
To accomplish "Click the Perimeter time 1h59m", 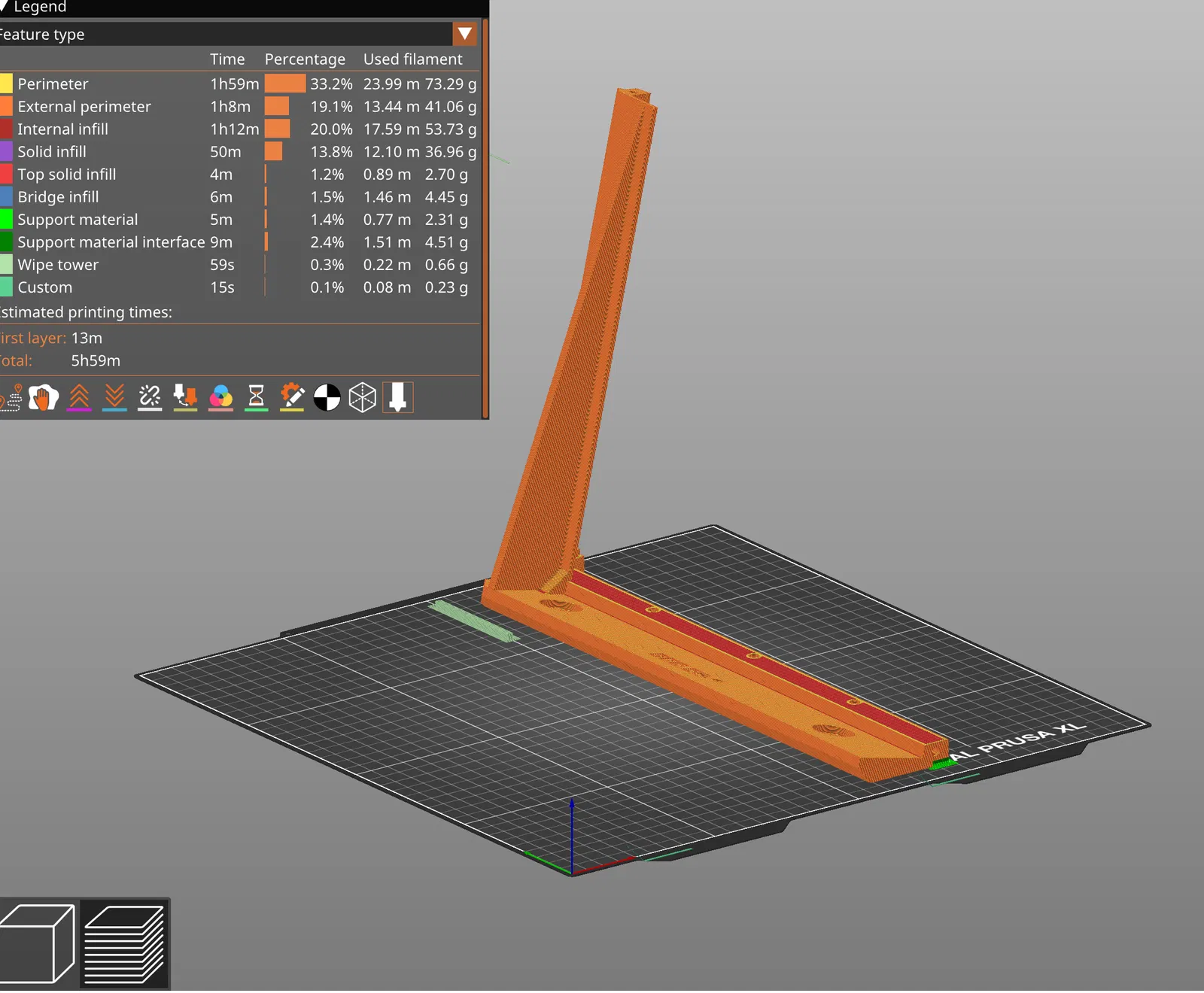I will 235,84.
